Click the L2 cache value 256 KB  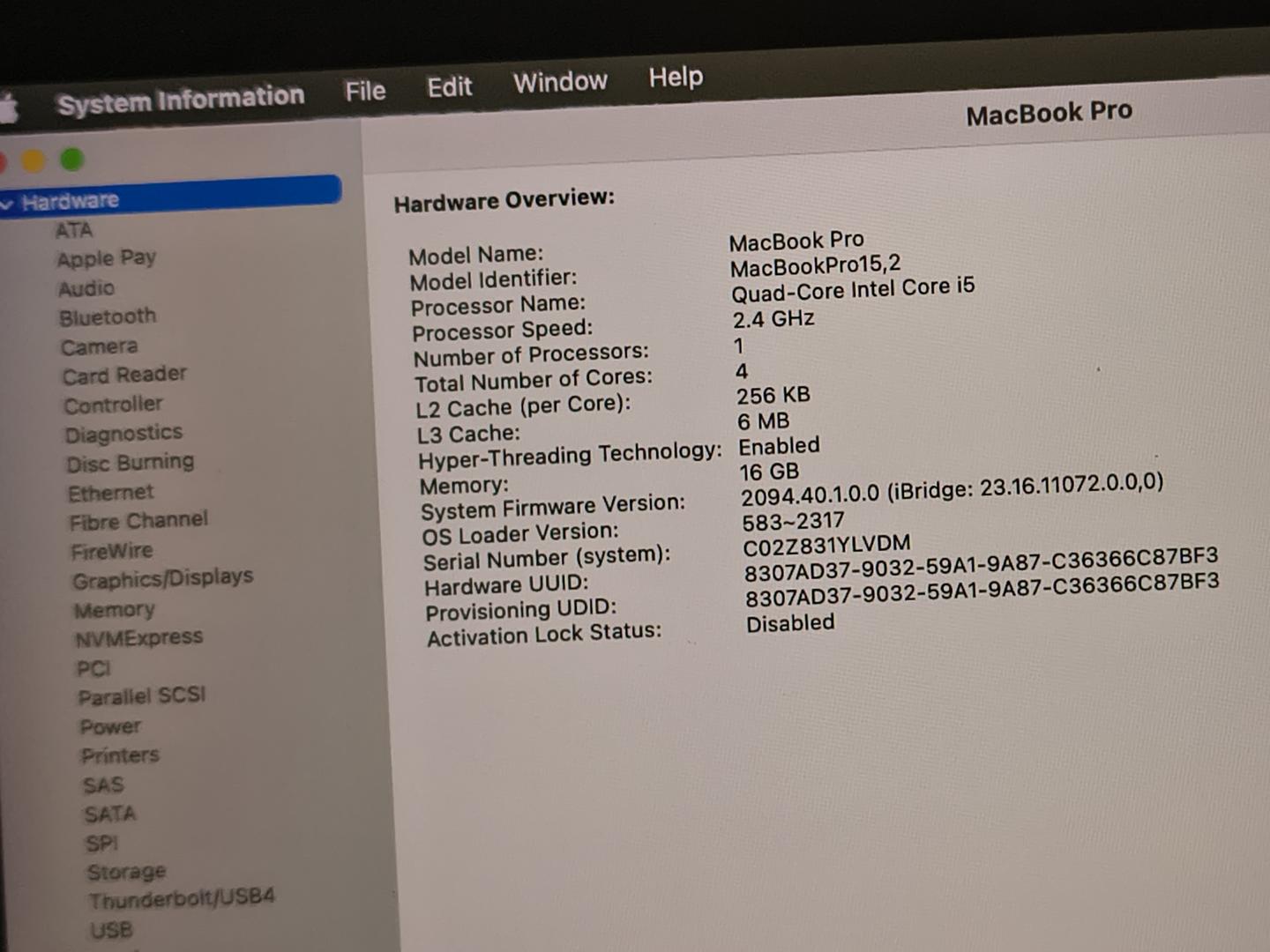(x=773, y=396)
